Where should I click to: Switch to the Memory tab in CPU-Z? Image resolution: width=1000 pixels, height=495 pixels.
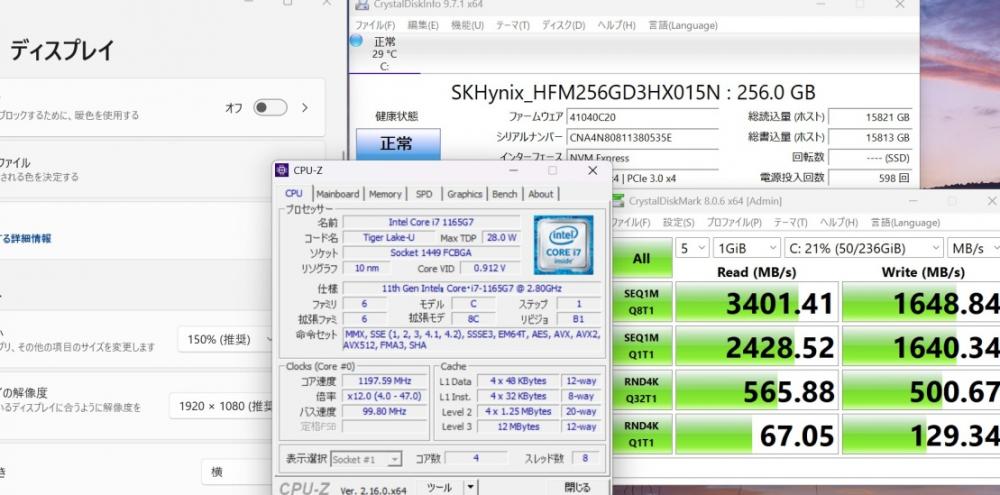385,194
